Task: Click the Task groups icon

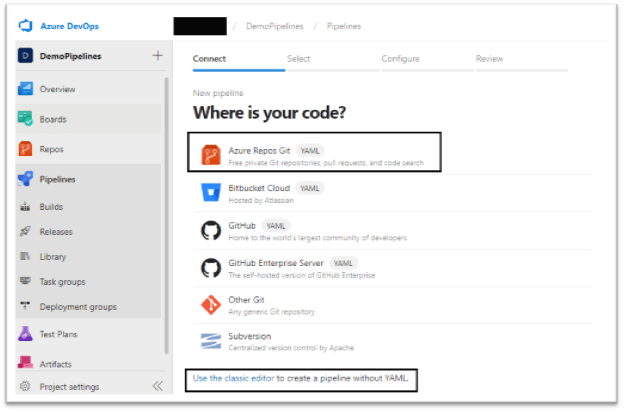Action: (25, 281)
